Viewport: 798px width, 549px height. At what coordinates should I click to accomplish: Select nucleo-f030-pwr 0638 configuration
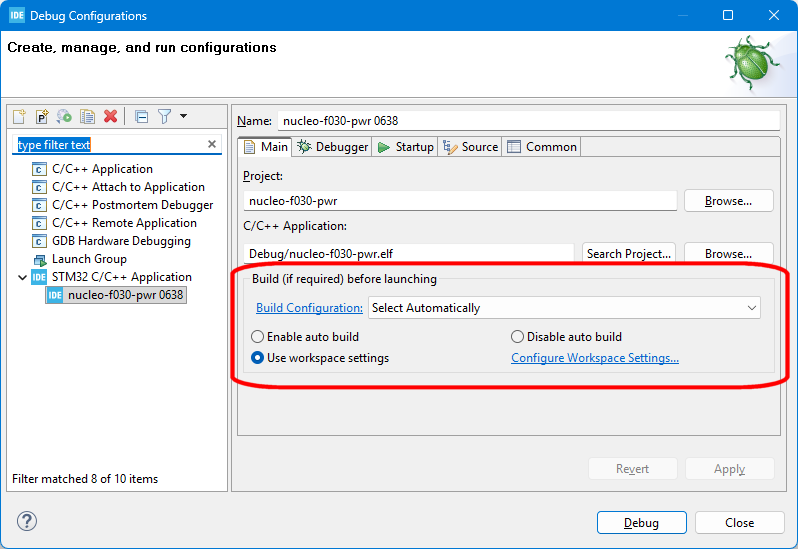click(x=116, y=295)
